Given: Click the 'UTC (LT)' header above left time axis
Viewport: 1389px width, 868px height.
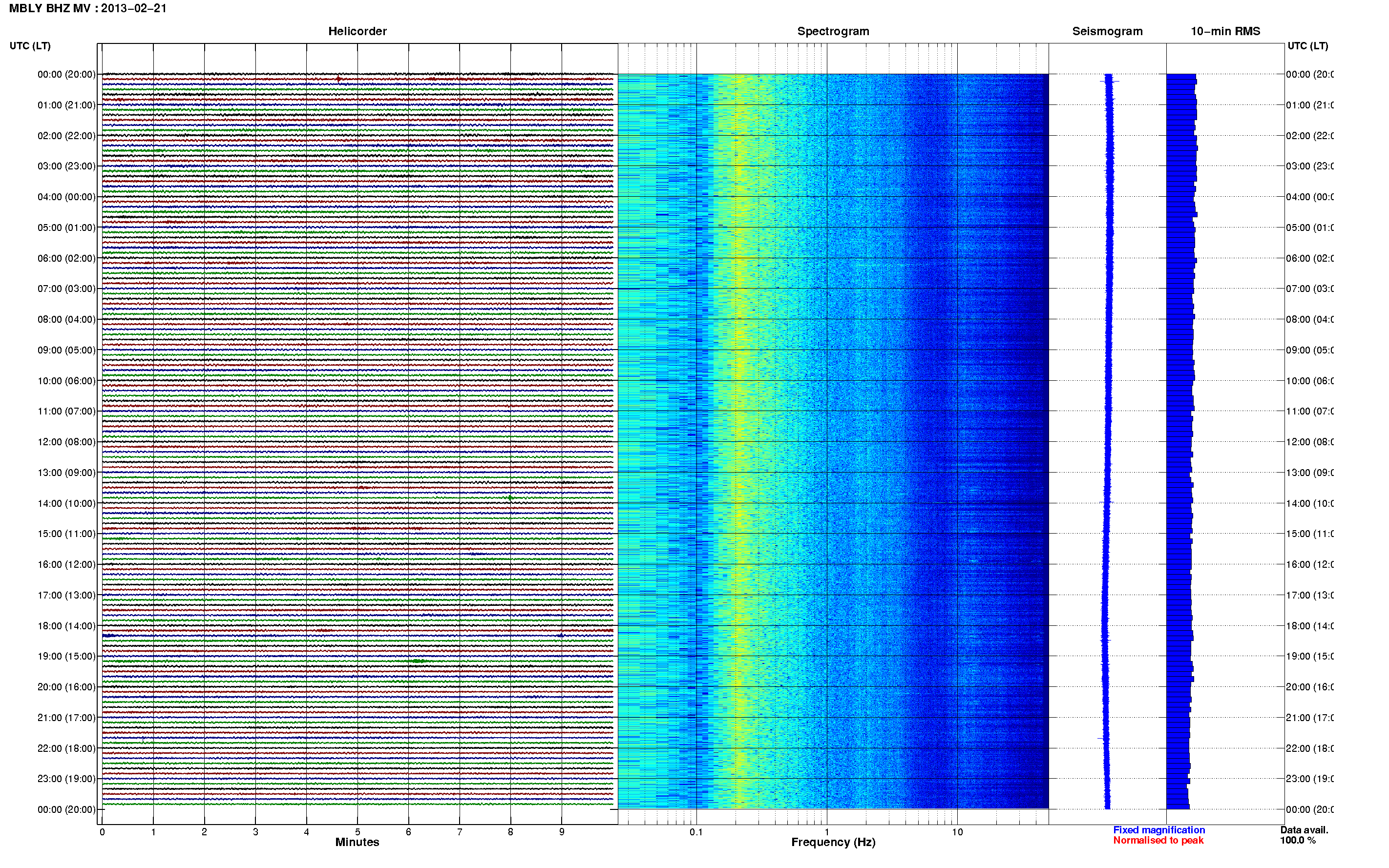Looking at the screenshot, I should 30,46.
